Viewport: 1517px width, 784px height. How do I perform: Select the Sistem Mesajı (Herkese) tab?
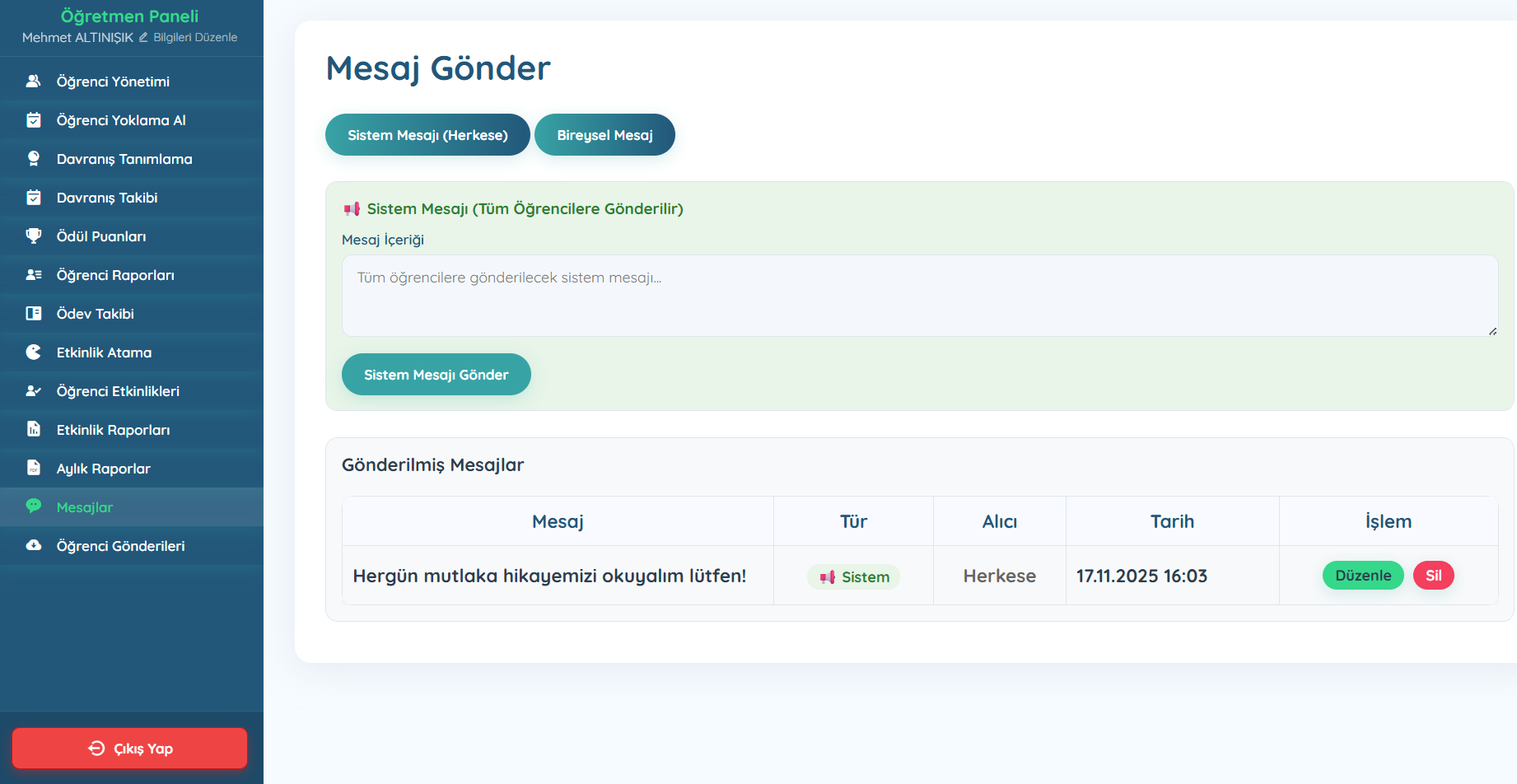(x=427, y=135)
